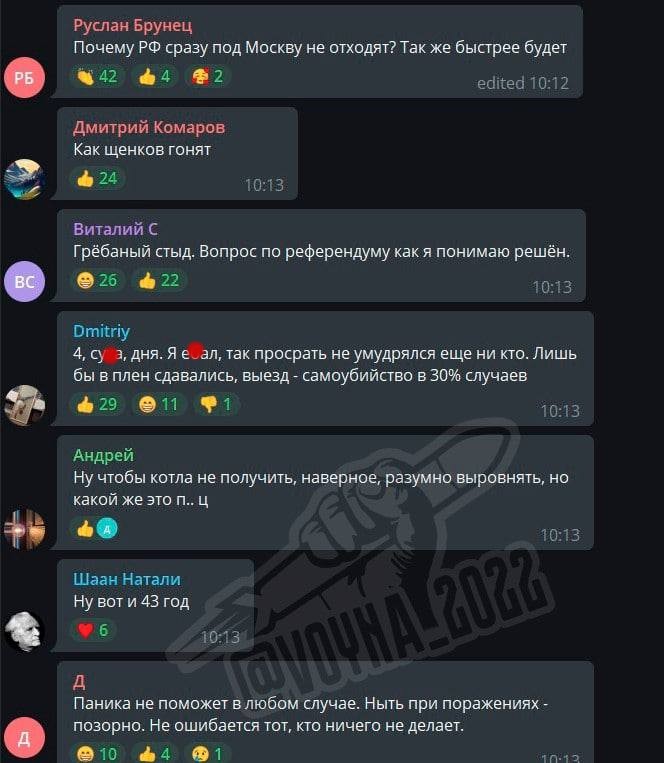Open the sender name Дмитрий Комаров
This screenshot has height=763, width=664.
pyautogui.click(x=149, y=127)
